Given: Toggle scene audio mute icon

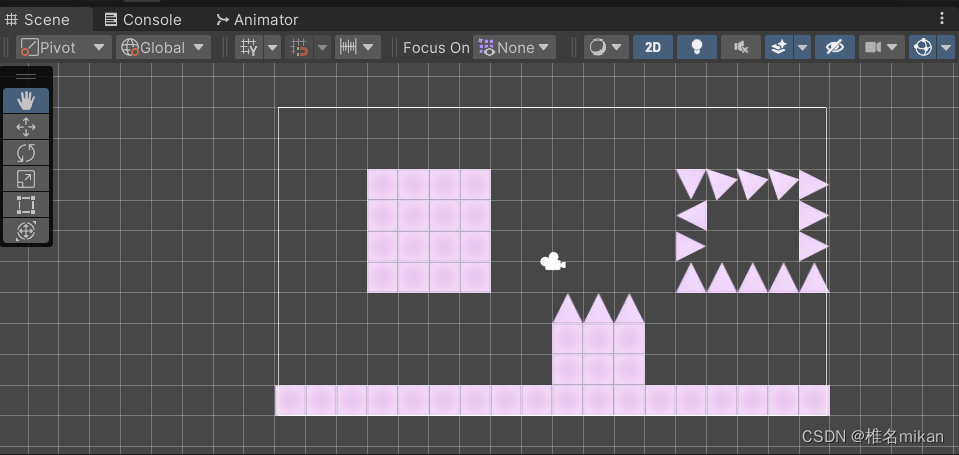Looking at the screenshot, I should pyautogui.click(x=741, y=47).
